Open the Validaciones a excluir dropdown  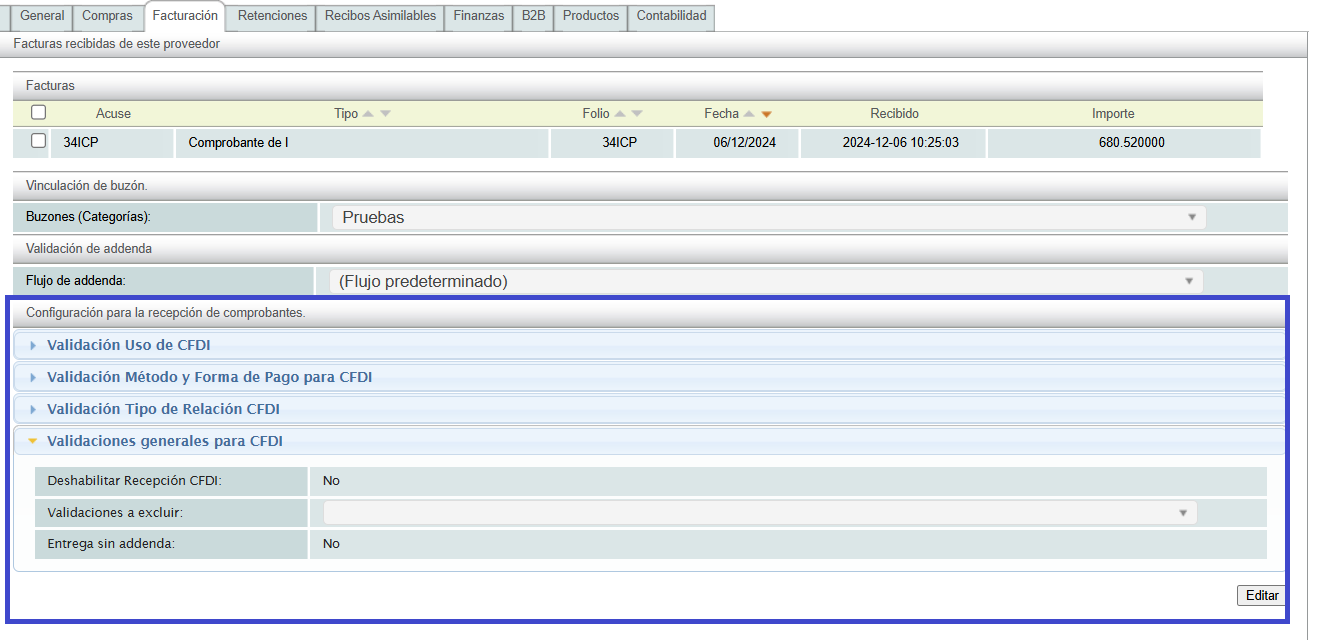(759, 513)
